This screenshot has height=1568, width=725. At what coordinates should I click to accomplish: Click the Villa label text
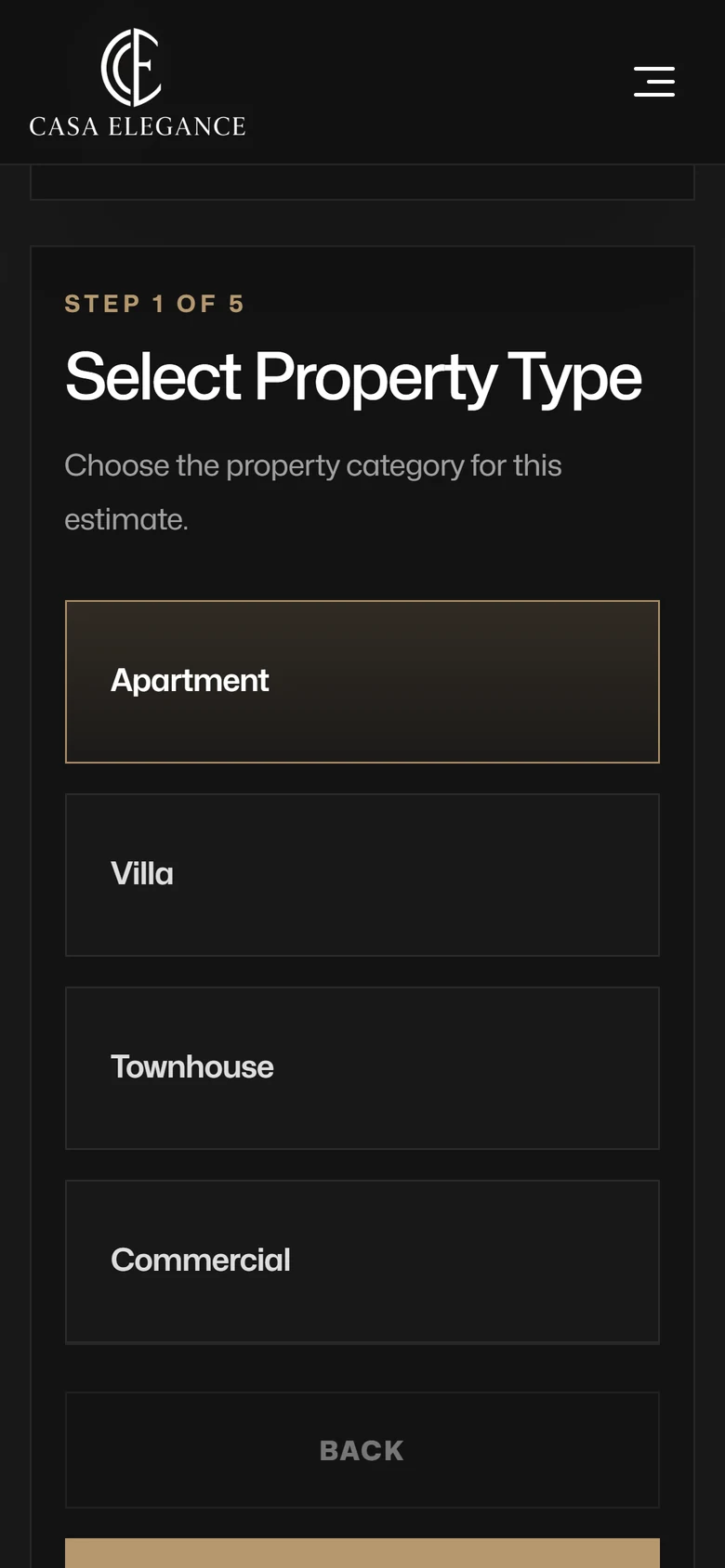pos(142,874)
